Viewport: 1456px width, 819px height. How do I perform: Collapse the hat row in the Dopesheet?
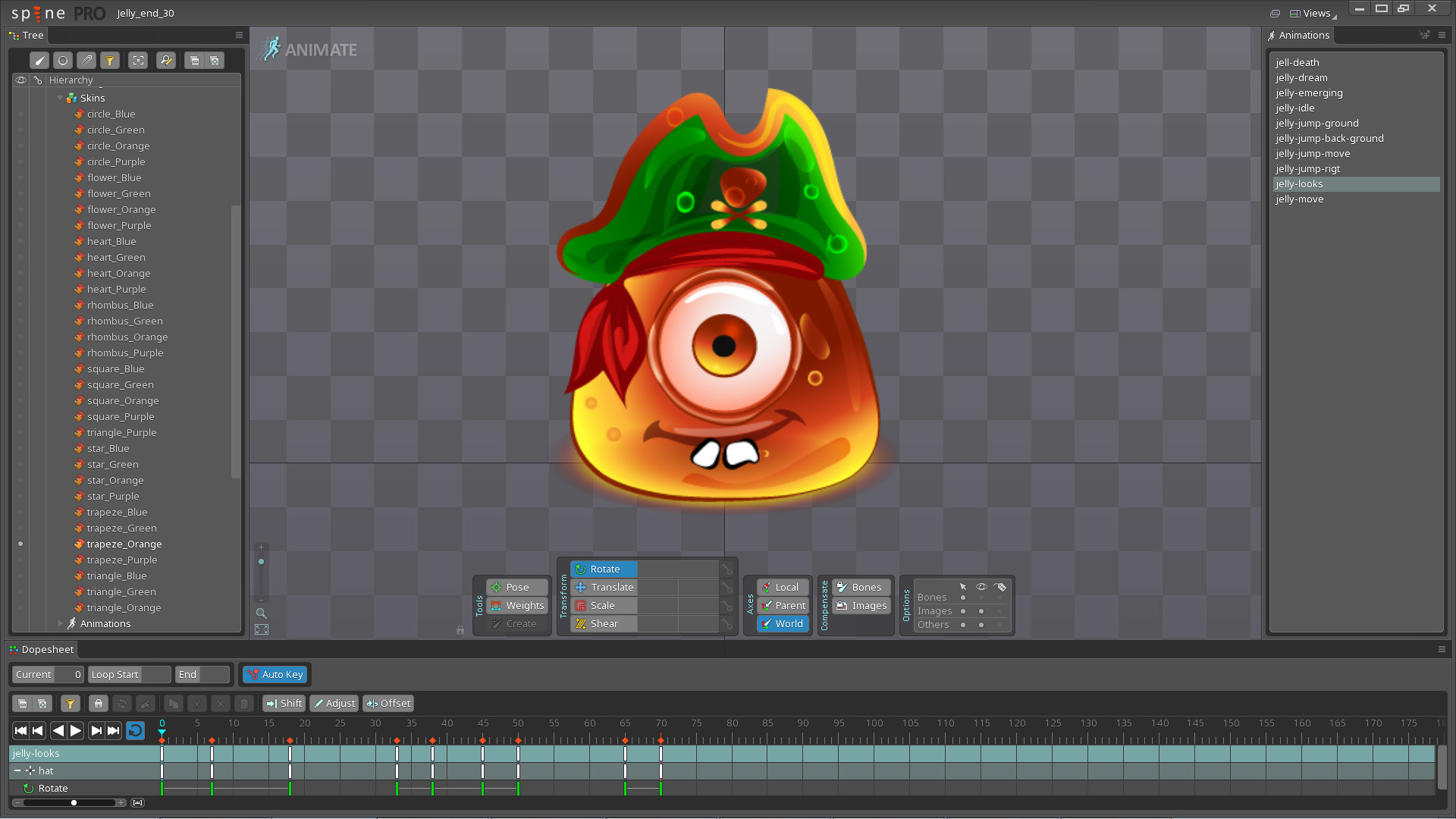tap(17, 770)
